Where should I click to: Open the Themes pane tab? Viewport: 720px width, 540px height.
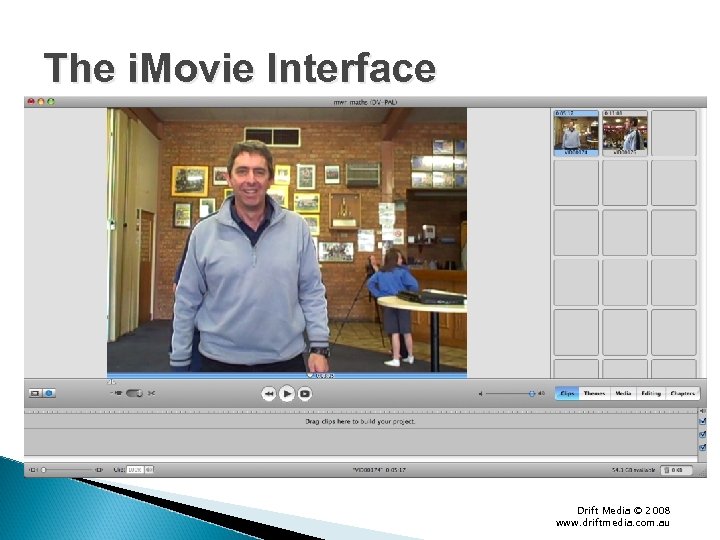594,394
